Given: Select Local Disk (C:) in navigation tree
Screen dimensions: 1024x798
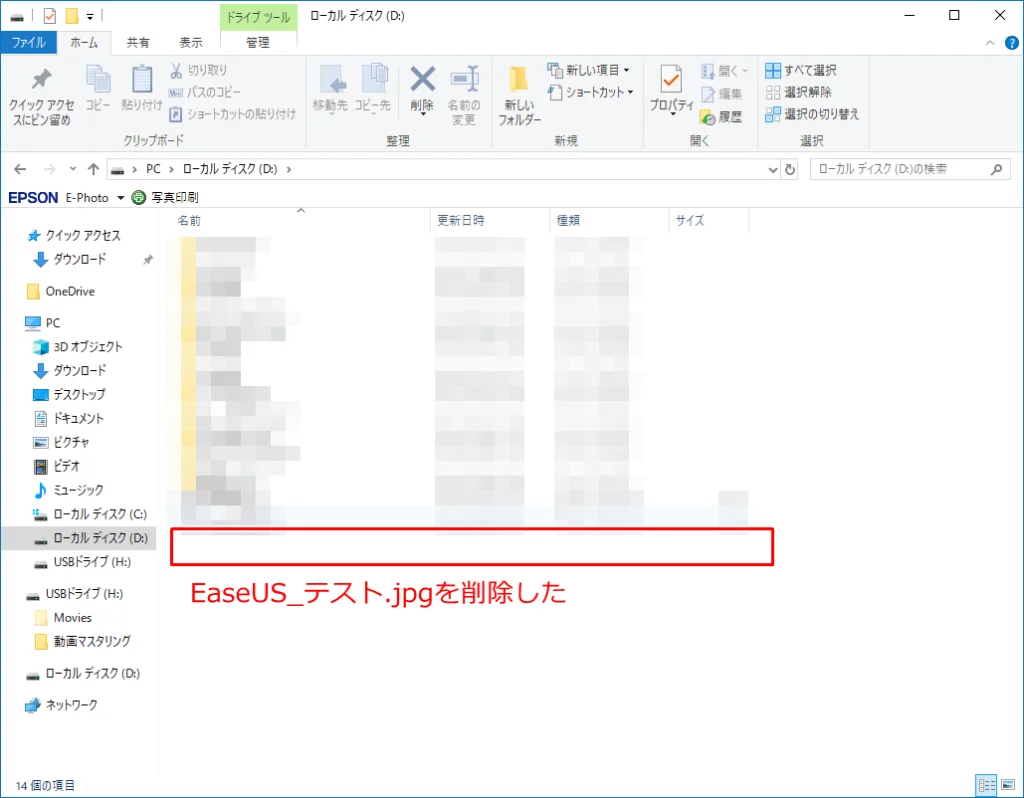Looking at the screenshot, I should 98,514.
